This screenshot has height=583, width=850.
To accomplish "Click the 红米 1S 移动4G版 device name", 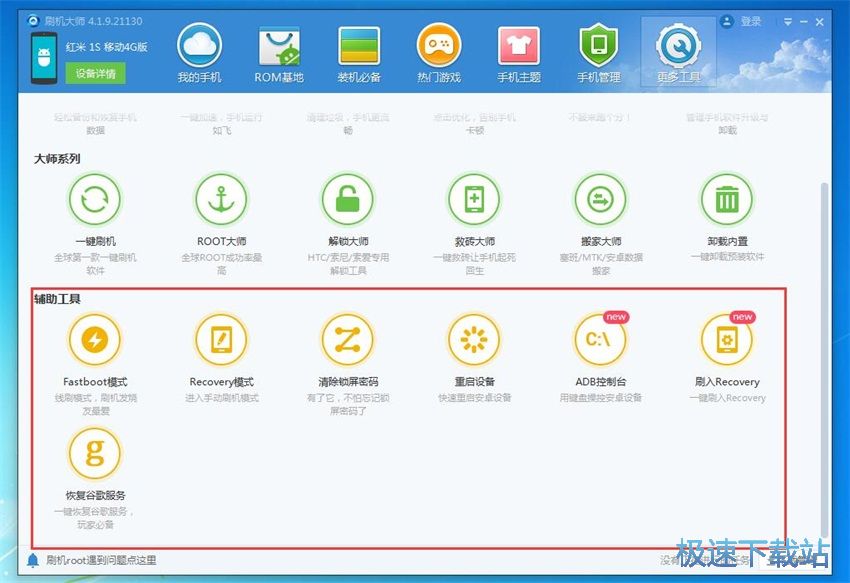I will pyautogui.click(x=107, y=47).
